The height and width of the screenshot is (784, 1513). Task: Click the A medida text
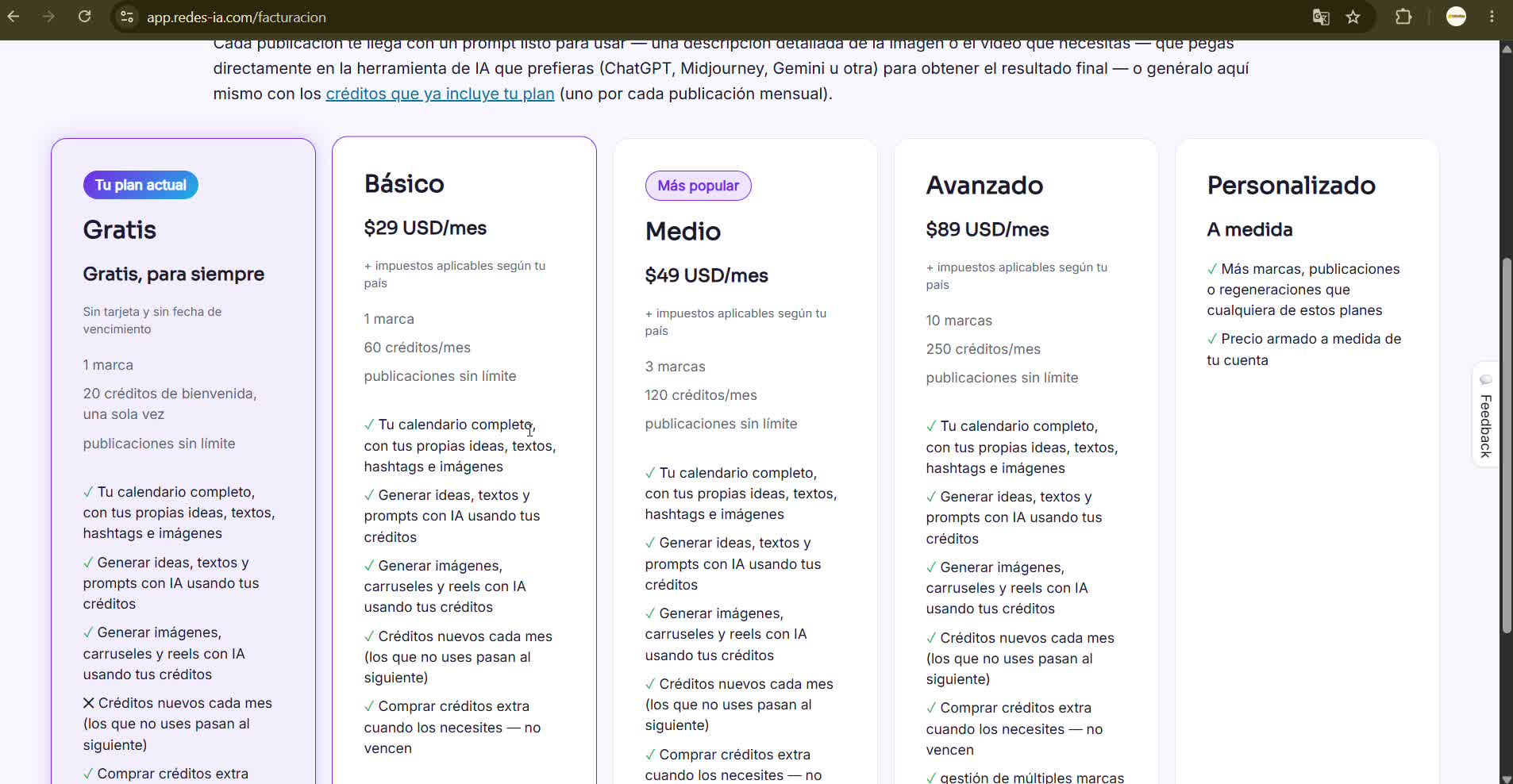(x=1249, y=229)
